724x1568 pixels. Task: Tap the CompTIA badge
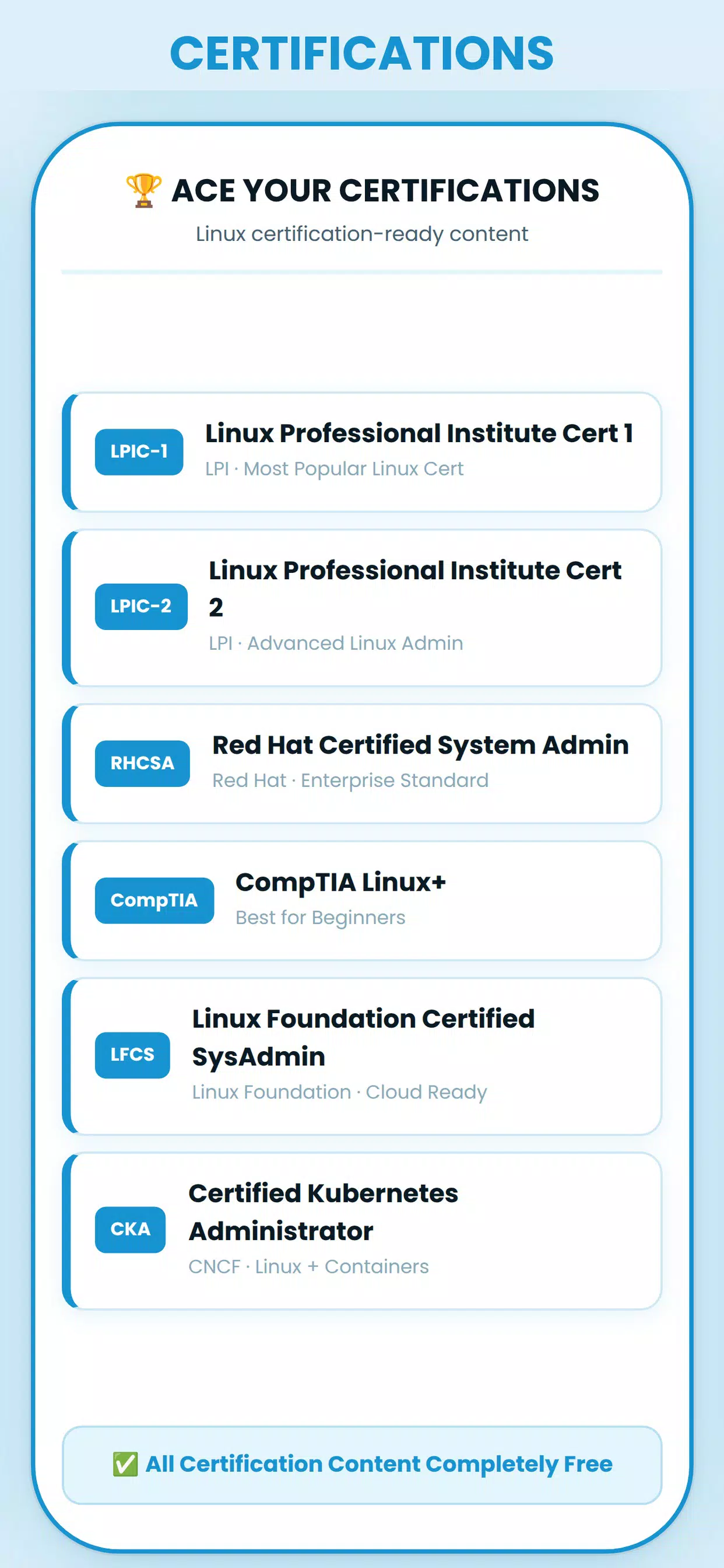154,900
